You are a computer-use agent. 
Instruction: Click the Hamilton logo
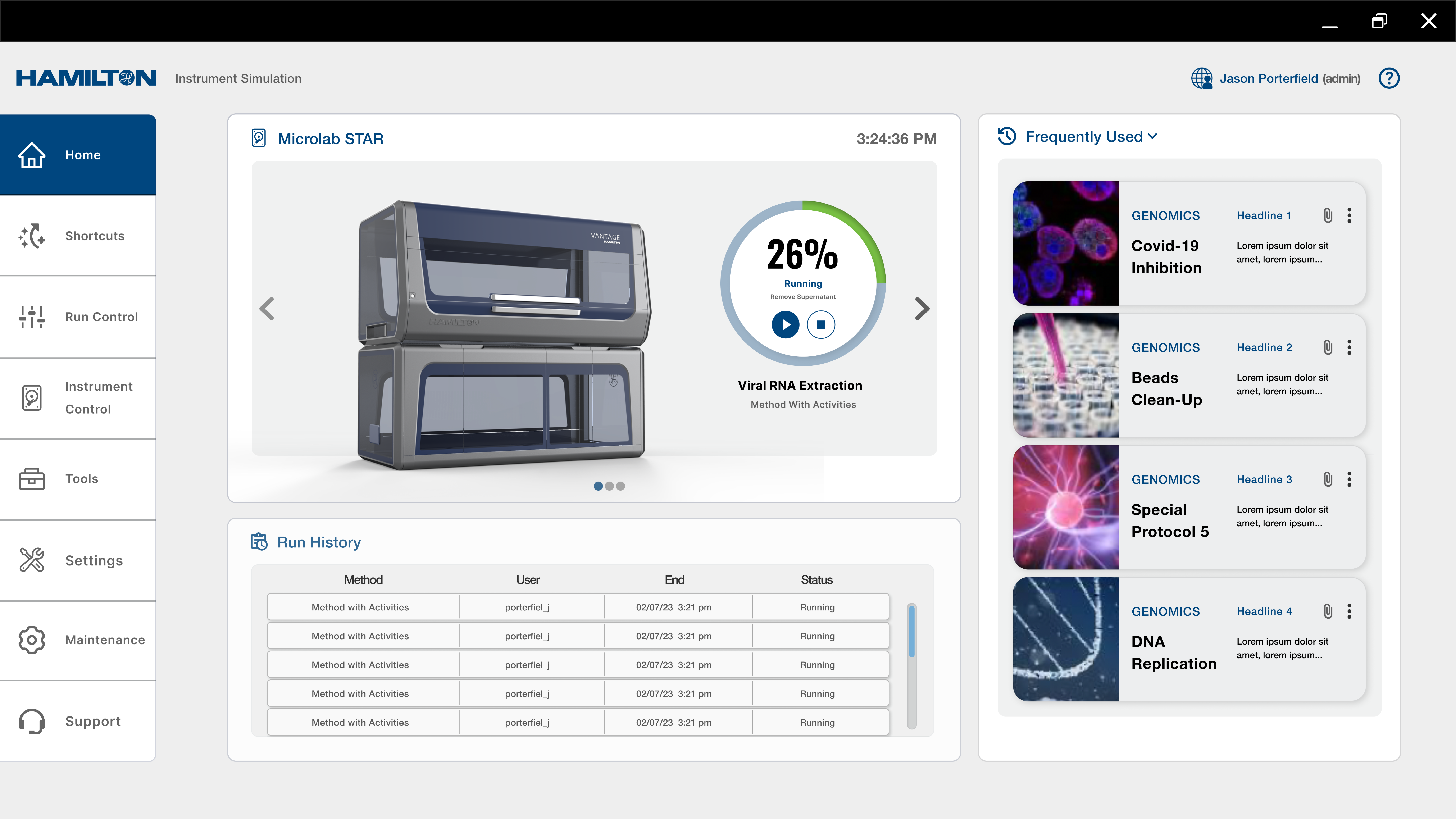[x=86, y=78]
